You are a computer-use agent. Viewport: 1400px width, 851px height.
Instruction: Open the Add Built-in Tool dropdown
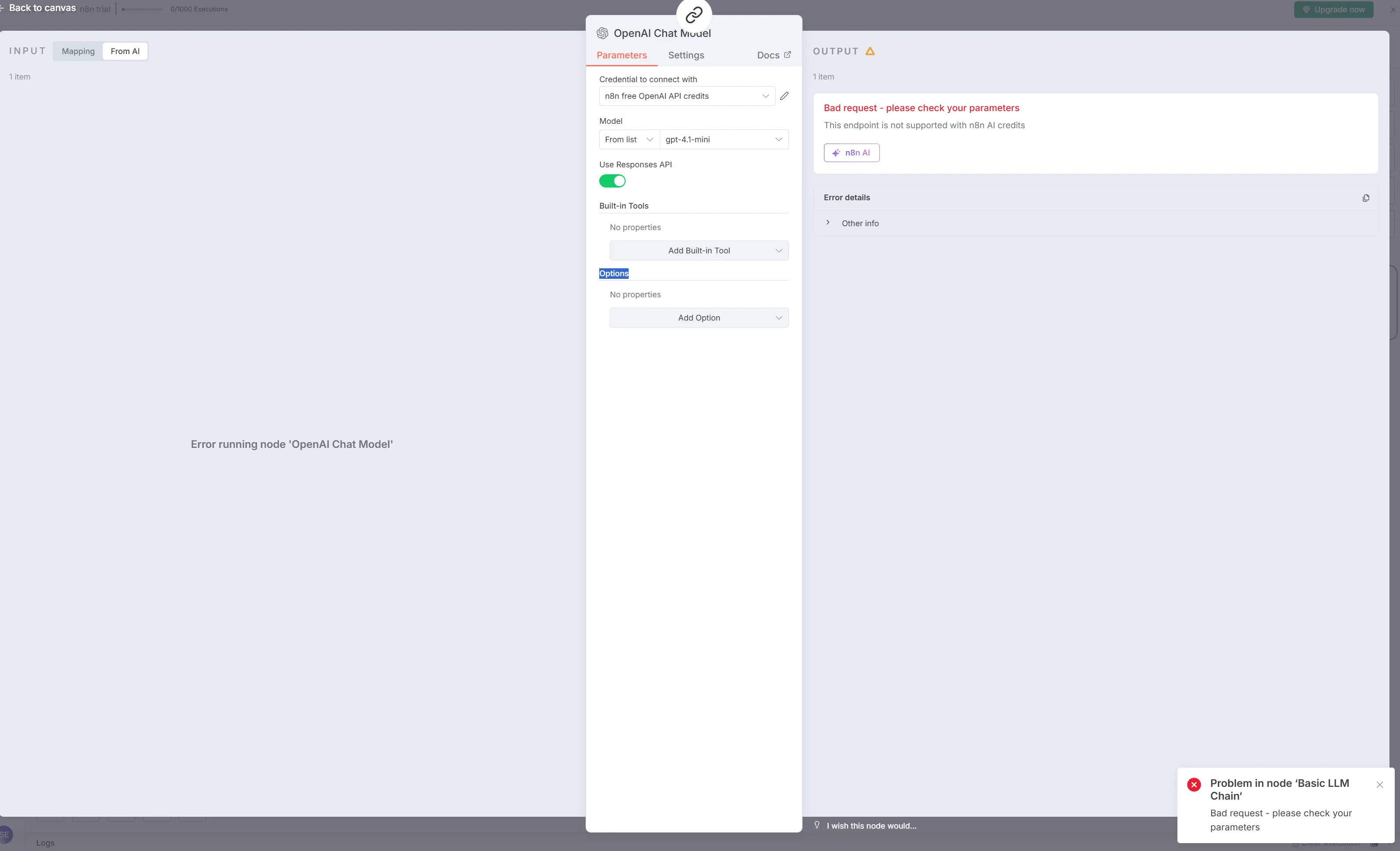point(698,251)
